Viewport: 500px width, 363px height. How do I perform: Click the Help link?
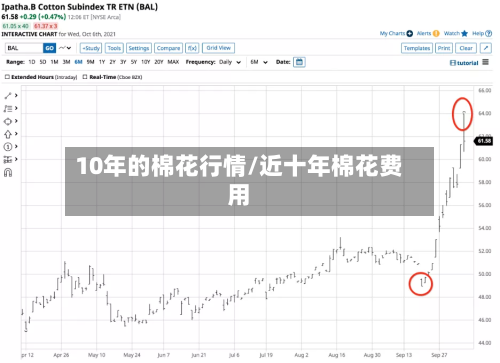478,33
